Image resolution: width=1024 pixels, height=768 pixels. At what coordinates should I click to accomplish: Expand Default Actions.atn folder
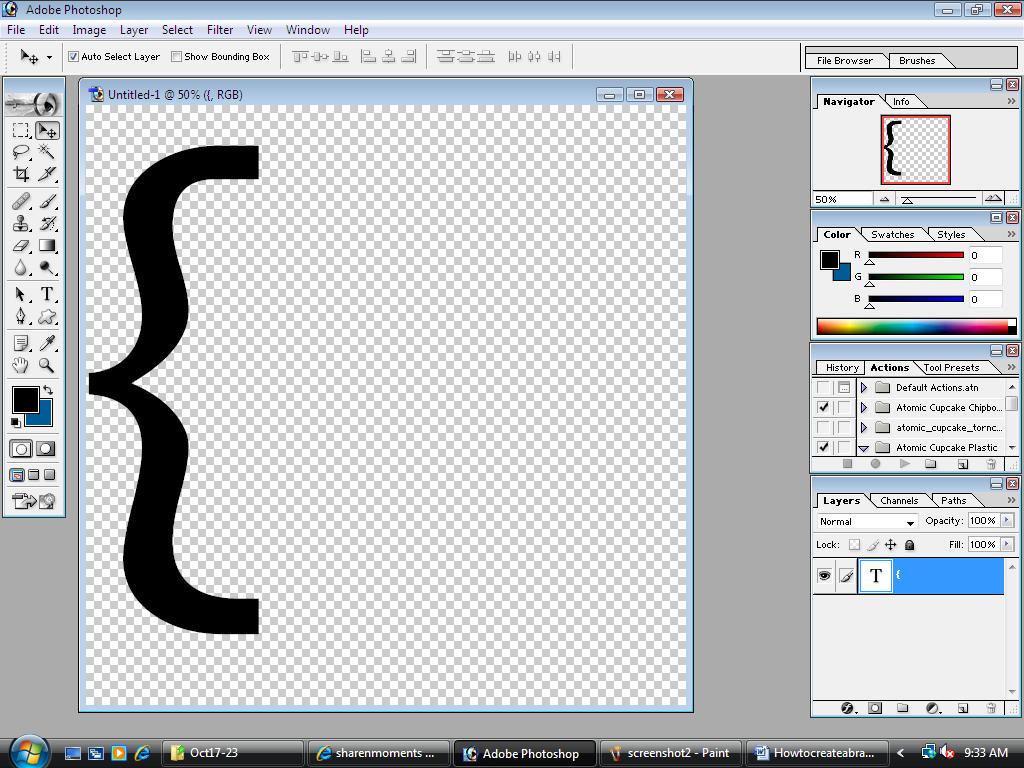tap(863, 387)
